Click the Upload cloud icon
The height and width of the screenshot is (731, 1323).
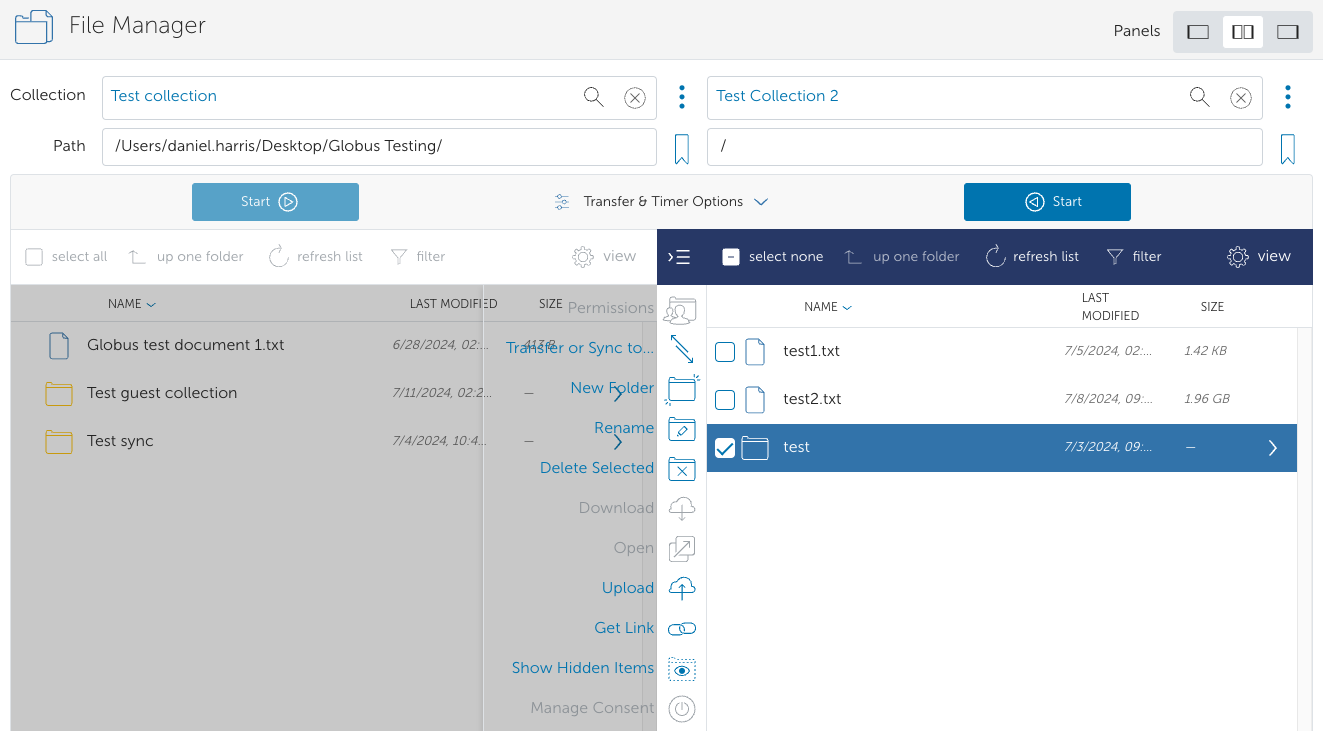point(682,589)
